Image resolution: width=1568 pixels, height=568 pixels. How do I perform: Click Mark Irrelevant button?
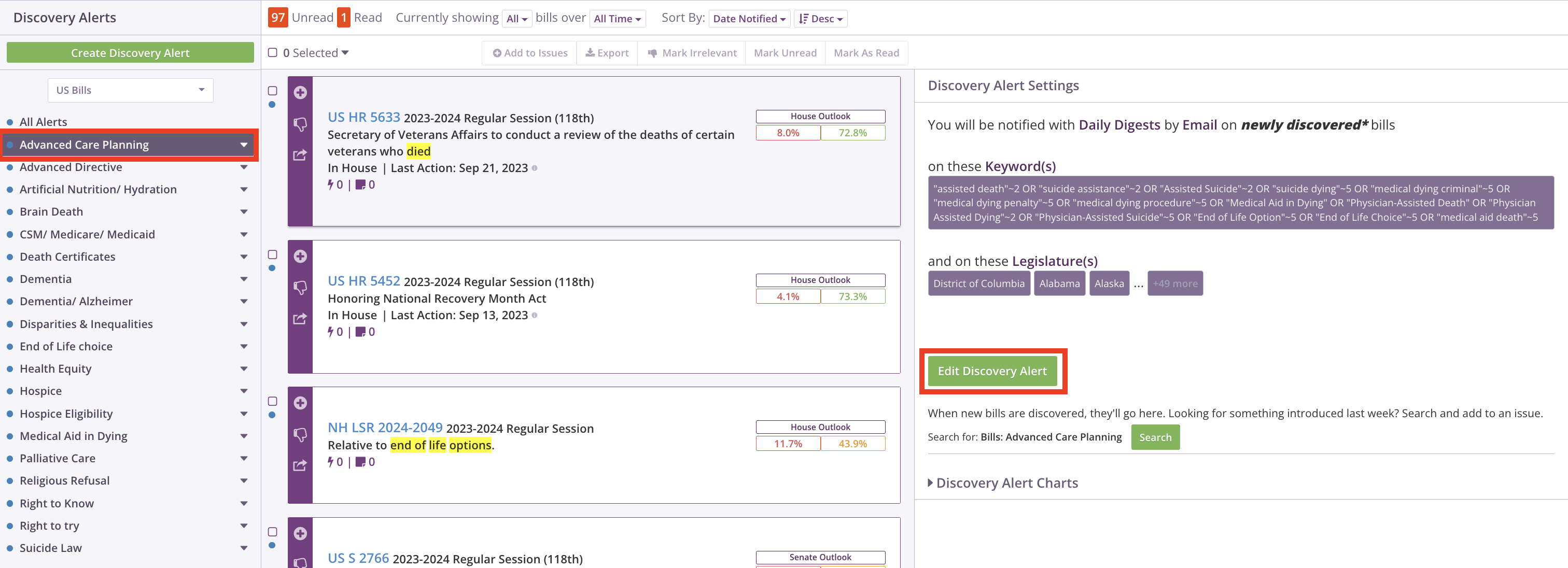pos(692,53)
